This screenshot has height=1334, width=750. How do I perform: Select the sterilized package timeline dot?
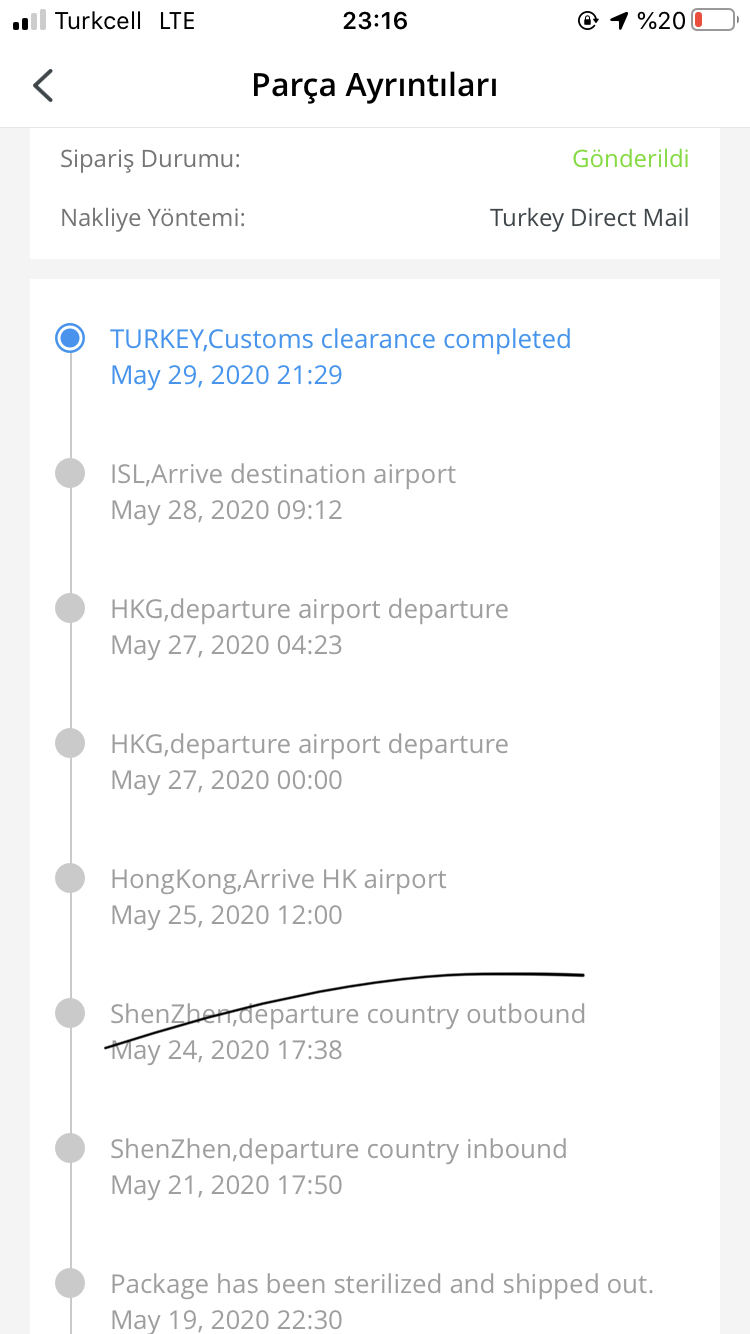click(x=70, y=1283)
